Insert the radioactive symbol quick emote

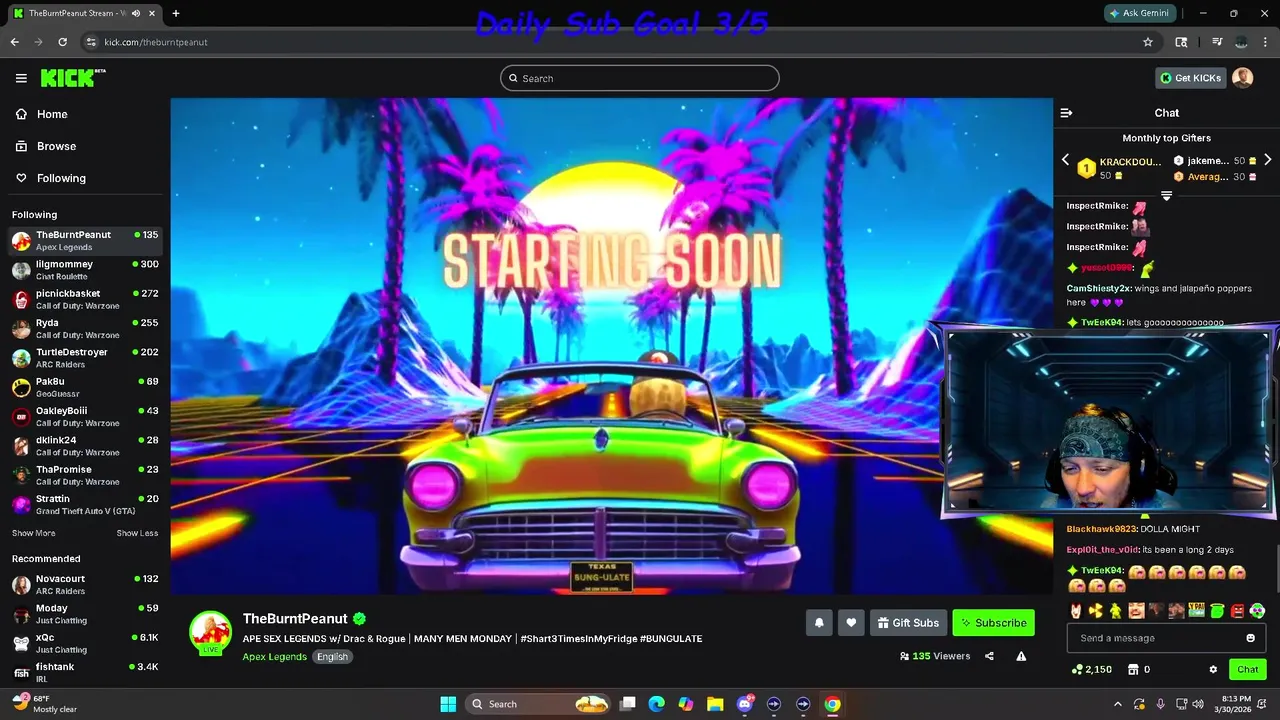(1095, 610)
